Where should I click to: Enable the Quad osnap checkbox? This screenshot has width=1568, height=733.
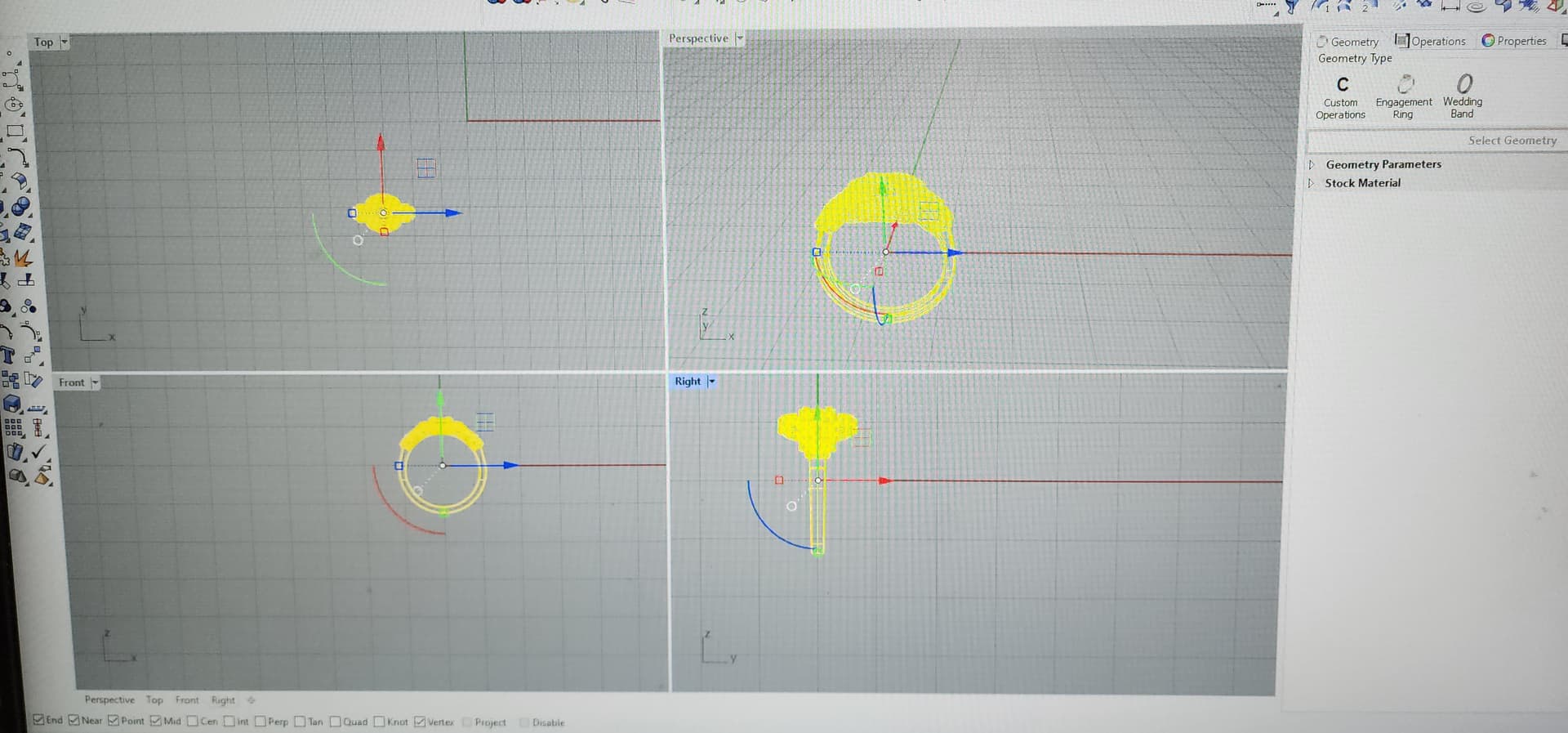pos(336,722)
